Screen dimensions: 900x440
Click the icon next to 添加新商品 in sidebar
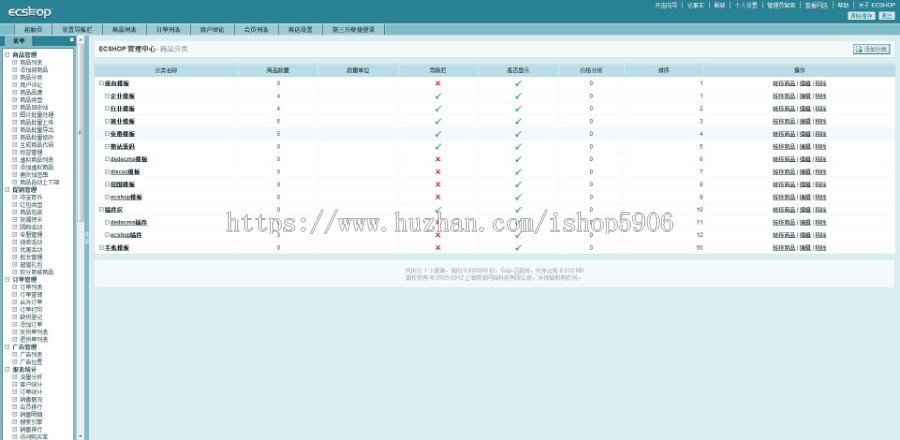[14, 69]
